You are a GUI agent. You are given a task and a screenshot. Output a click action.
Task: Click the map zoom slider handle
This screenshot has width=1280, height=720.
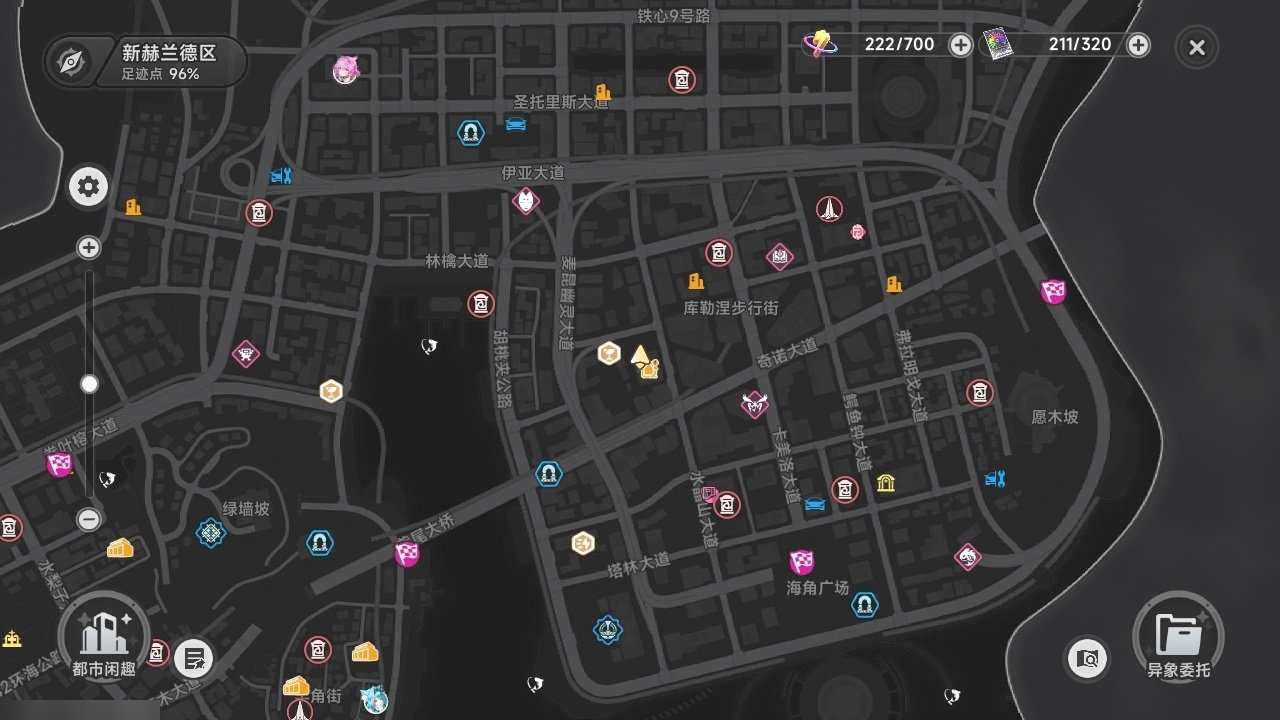(89, 384)
